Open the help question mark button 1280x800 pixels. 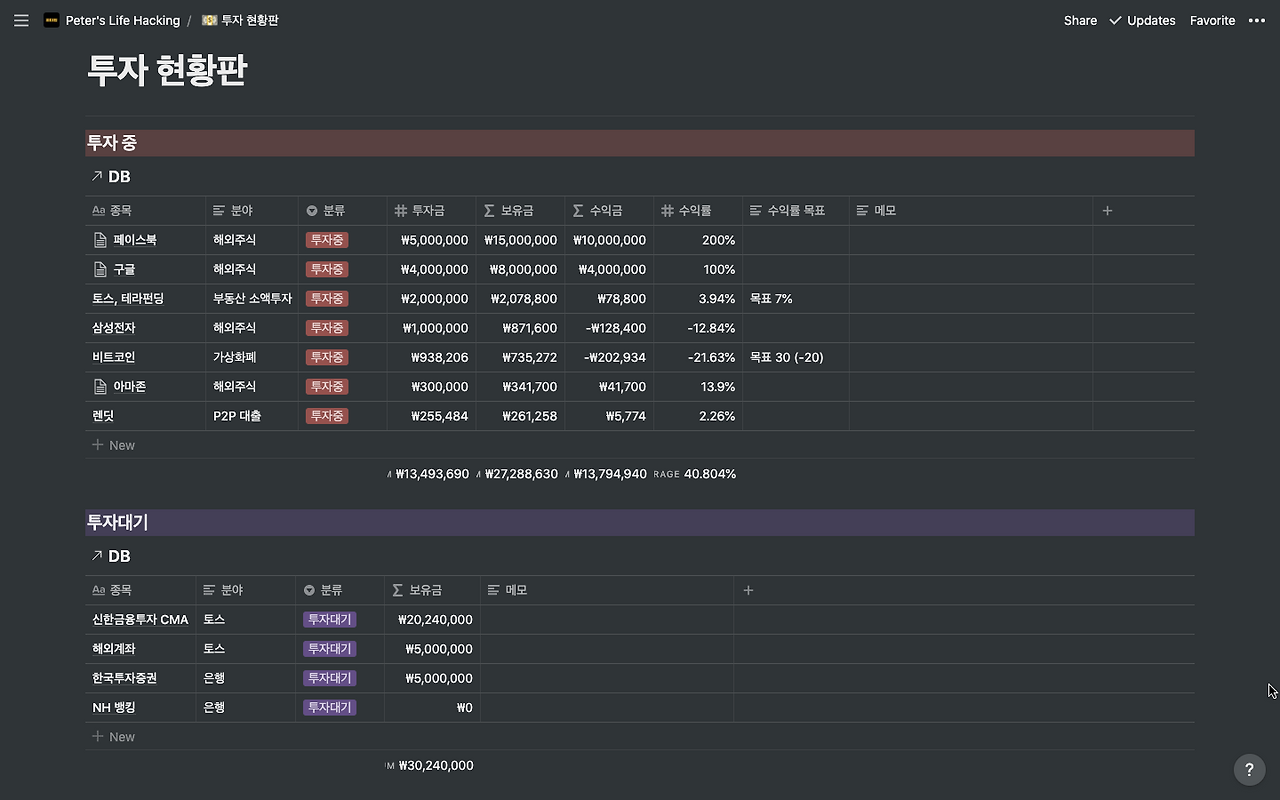click(x=1249, y=770)
